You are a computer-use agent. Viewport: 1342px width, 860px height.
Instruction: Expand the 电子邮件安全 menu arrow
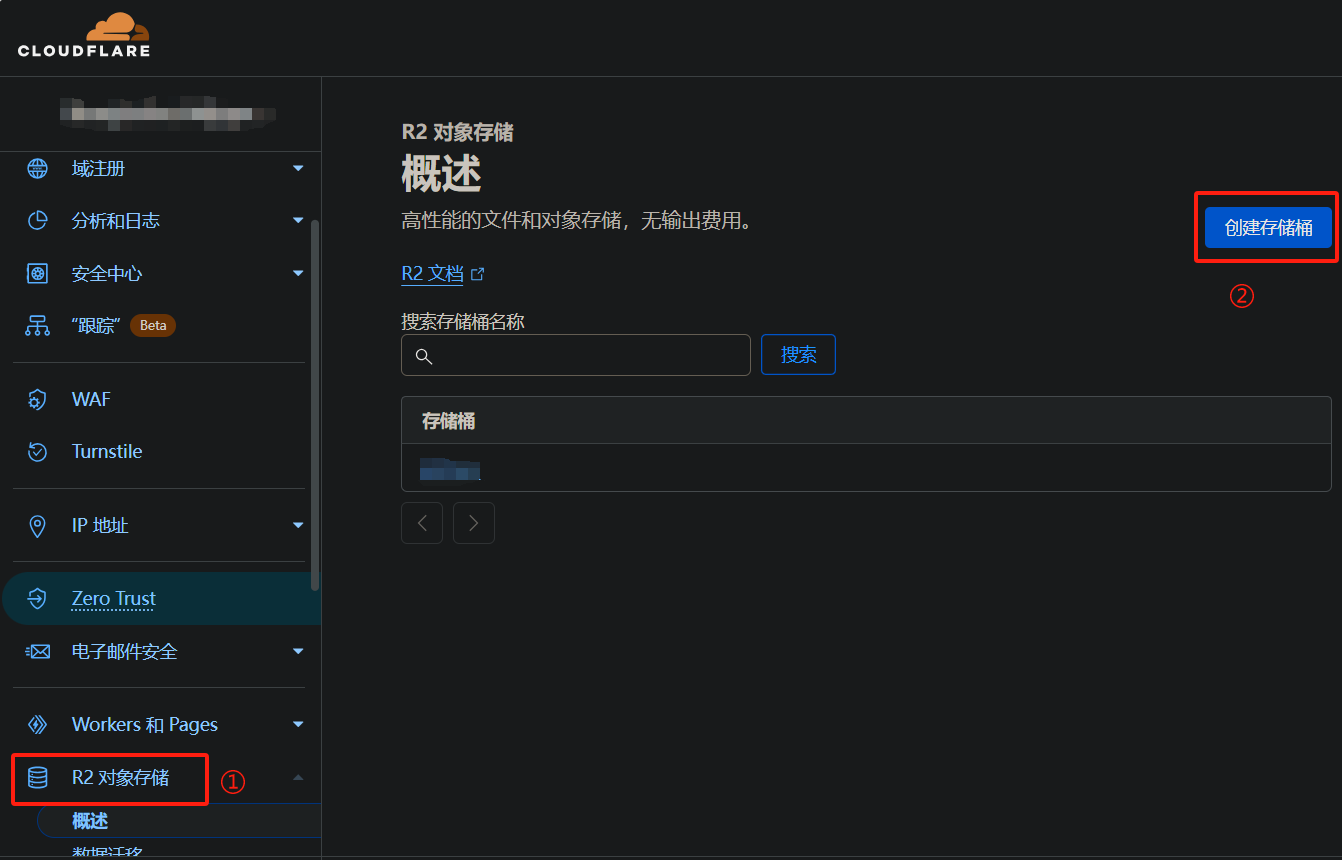tap(298, 651)
